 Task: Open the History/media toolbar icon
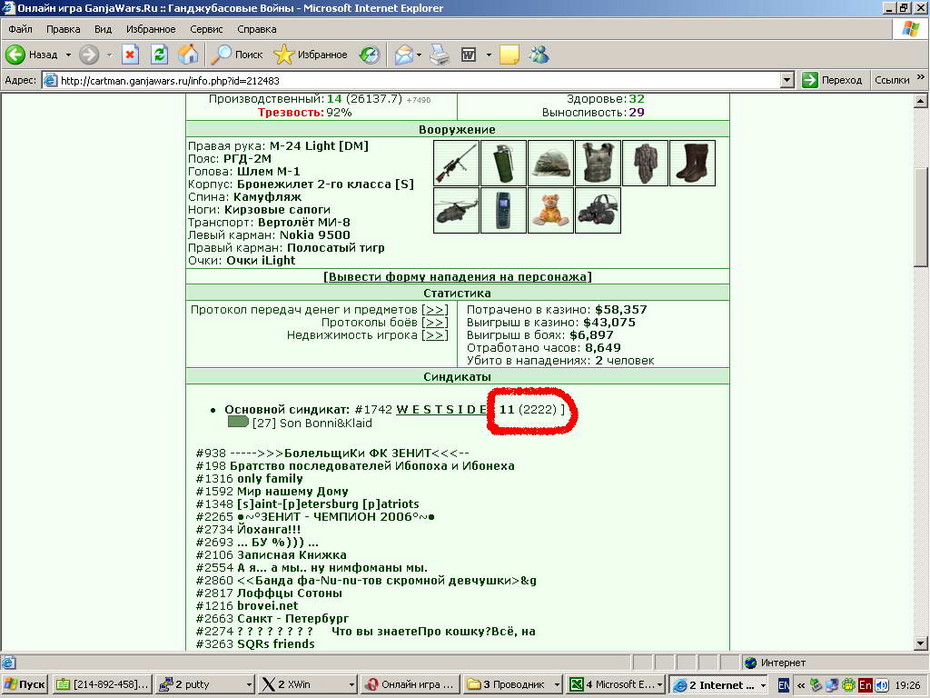tap(370, 55)
